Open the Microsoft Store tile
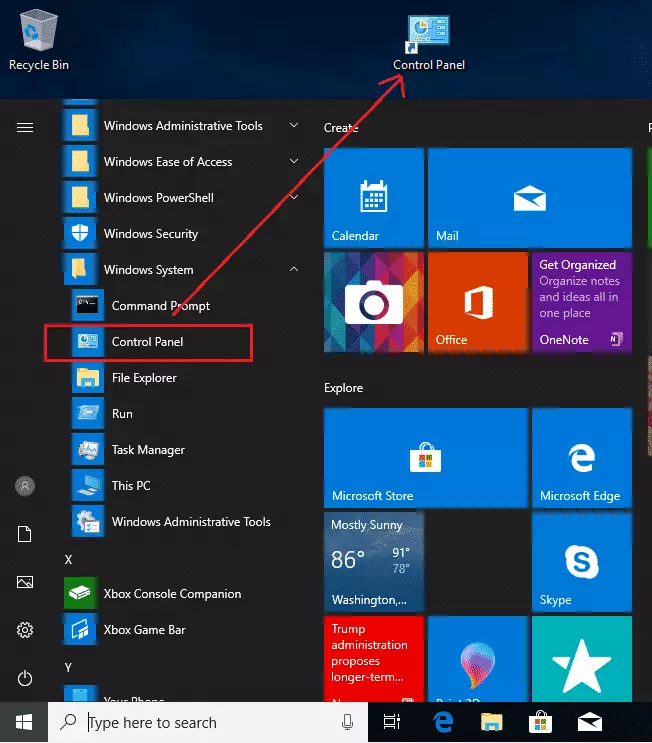 point(426,458)
